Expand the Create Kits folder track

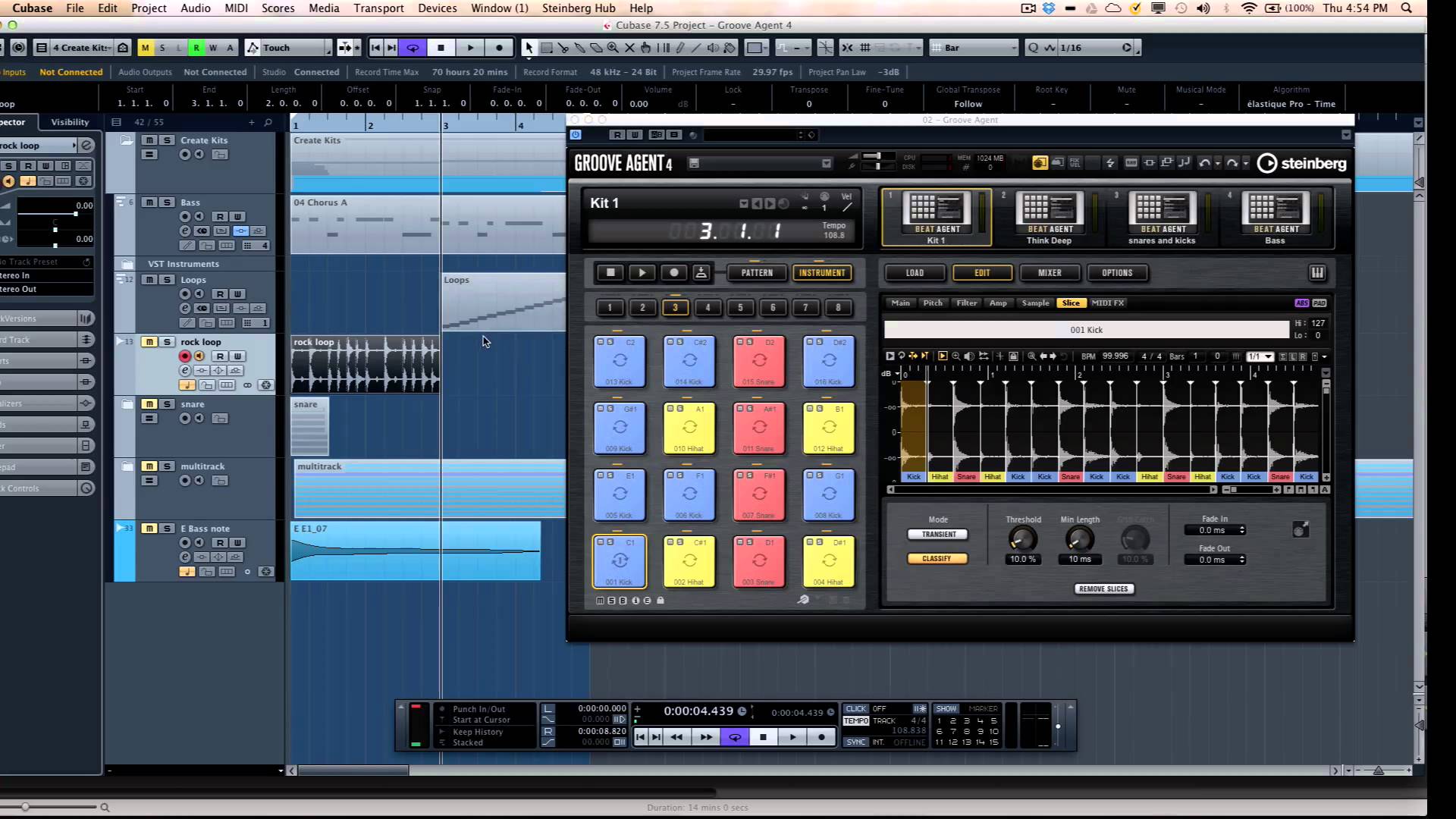pos(127,141)
